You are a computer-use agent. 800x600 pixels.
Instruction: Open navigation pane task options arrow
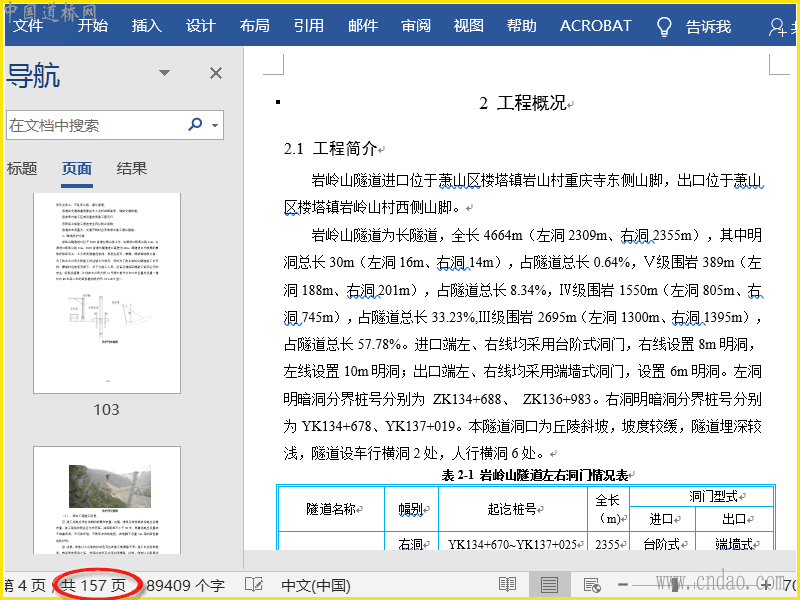tap(165, 73)
